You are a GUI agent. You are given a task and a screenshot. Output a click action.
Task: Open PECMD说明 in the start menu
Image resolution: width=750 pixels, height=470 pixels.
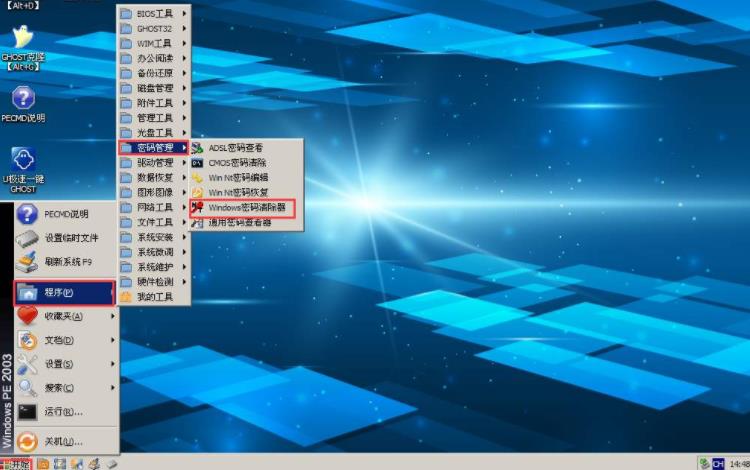point(66,214)
